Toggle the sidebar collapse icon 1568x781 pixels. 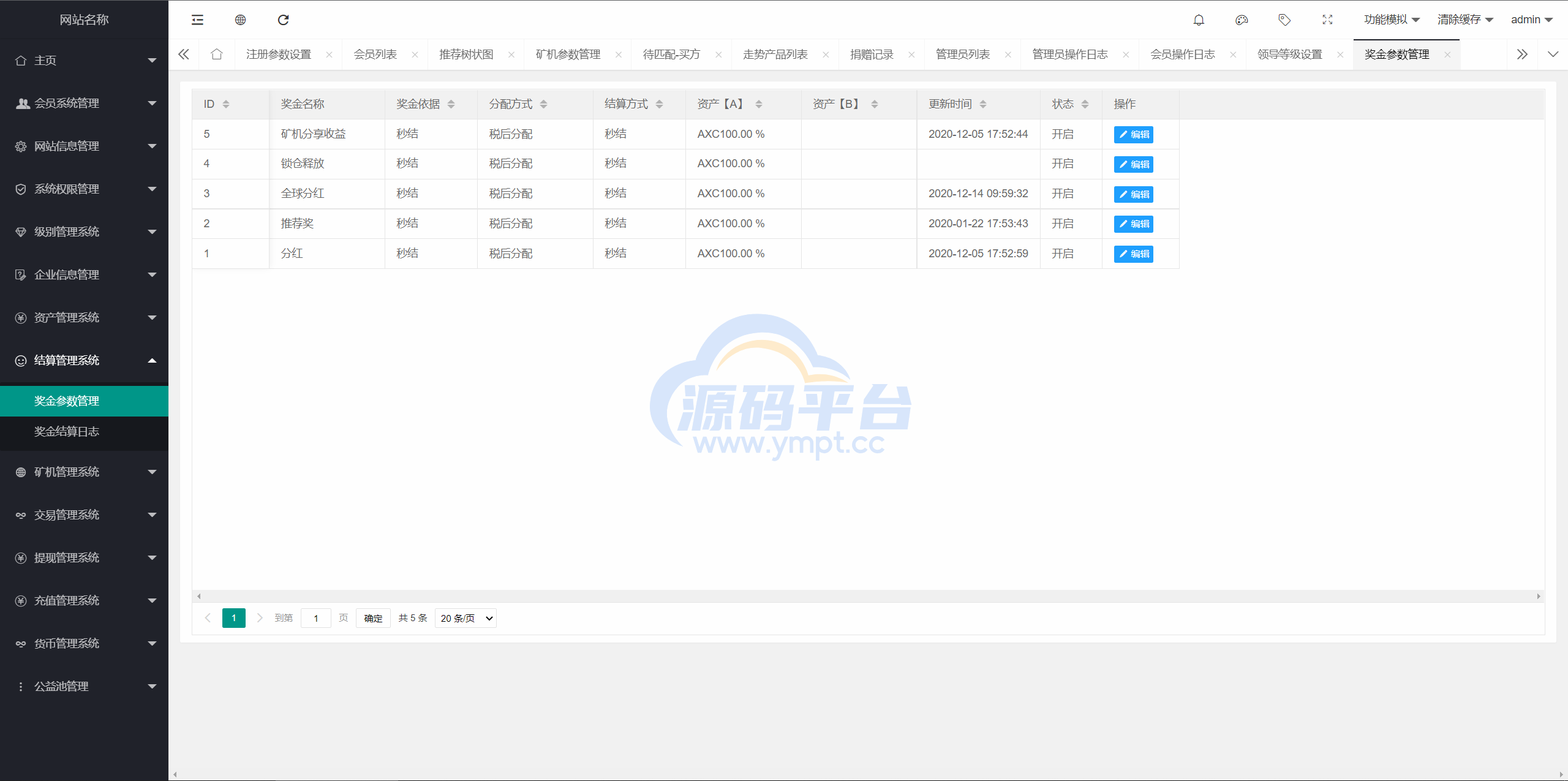tap(197, 20)
